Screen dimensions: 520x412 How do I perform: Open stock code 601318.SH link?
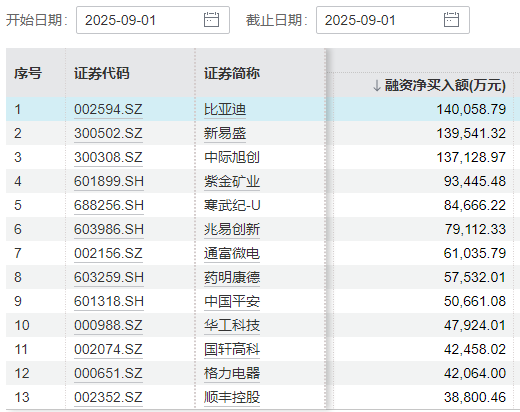109,301
